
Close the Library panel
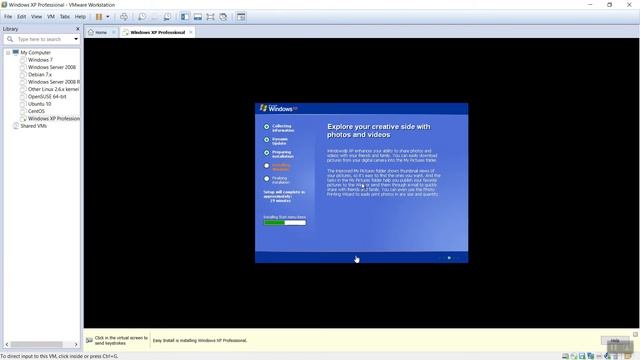[78, 29]
